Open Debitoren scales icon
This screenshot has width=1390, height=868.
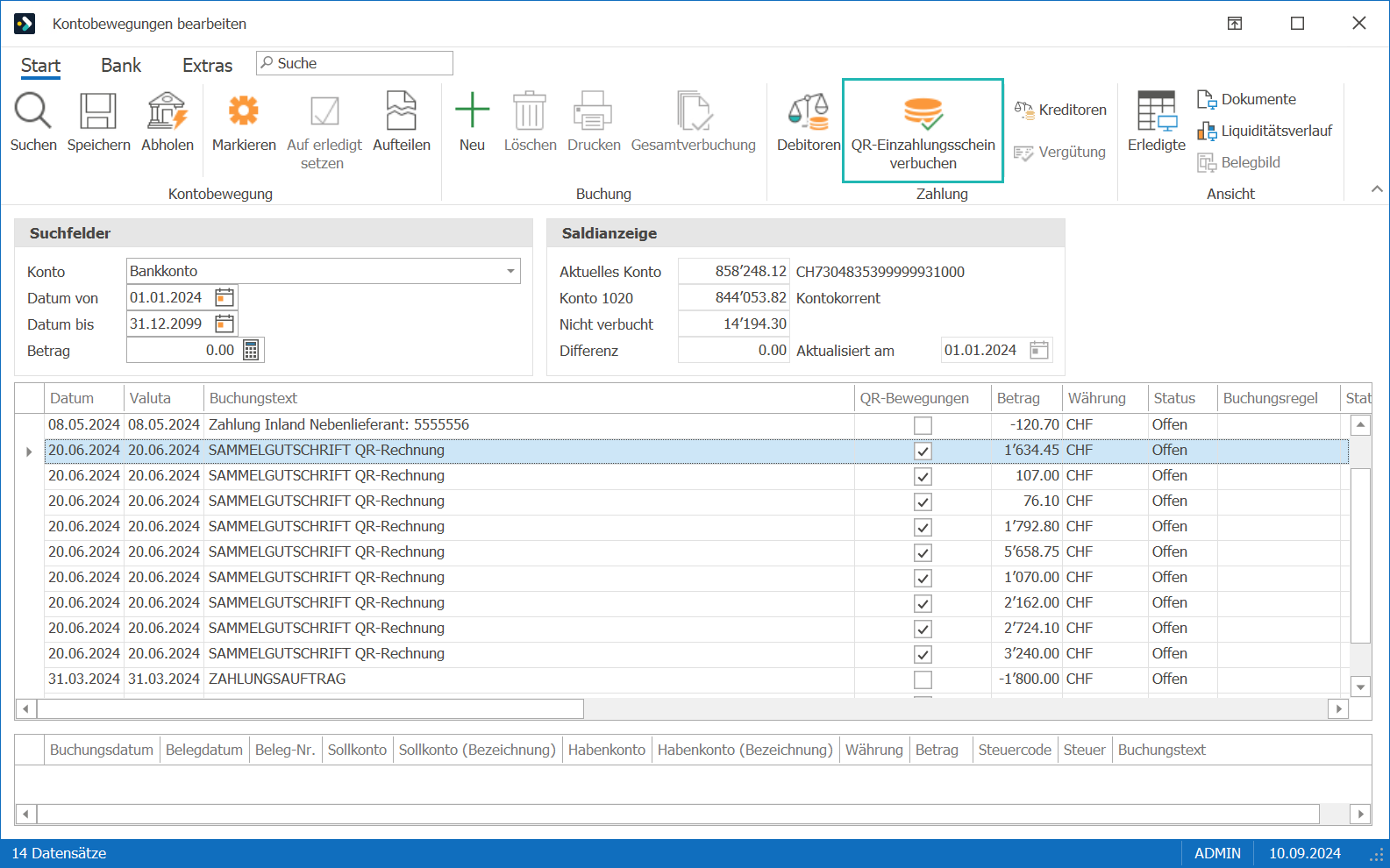point(808,111)
